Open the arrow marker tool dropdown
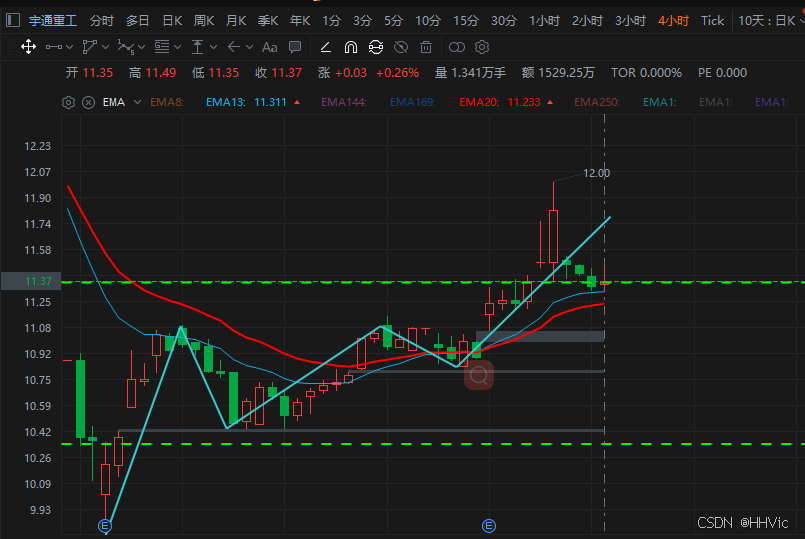The width and height of the screenshot is (805, 539). click(250, 47)
